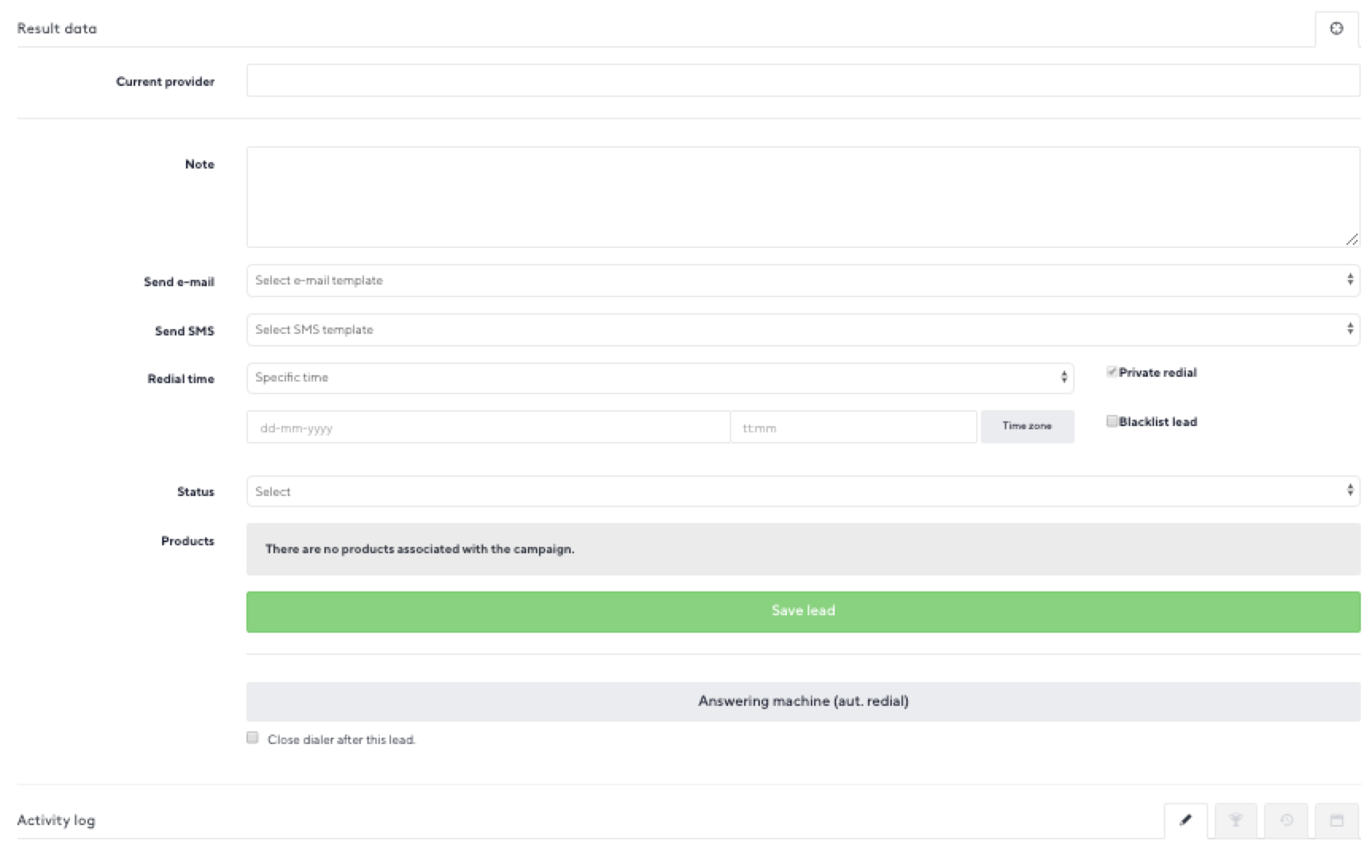Open the Redial time Specific time dropdown
1372x868 pixels.
click(660, 378)
